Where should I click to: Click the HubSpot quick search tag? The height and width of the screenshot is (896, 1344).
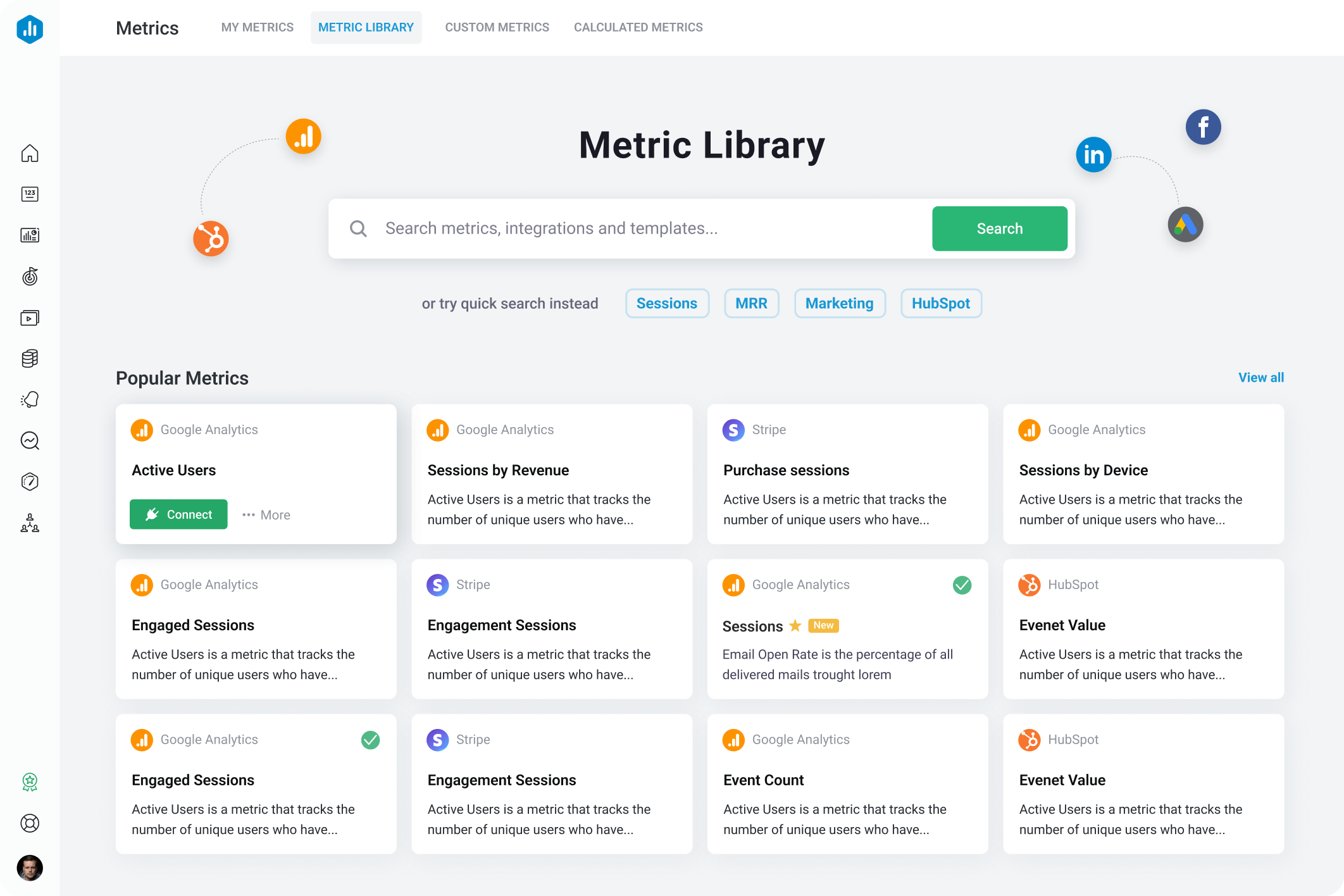click(x=941, y=303)
